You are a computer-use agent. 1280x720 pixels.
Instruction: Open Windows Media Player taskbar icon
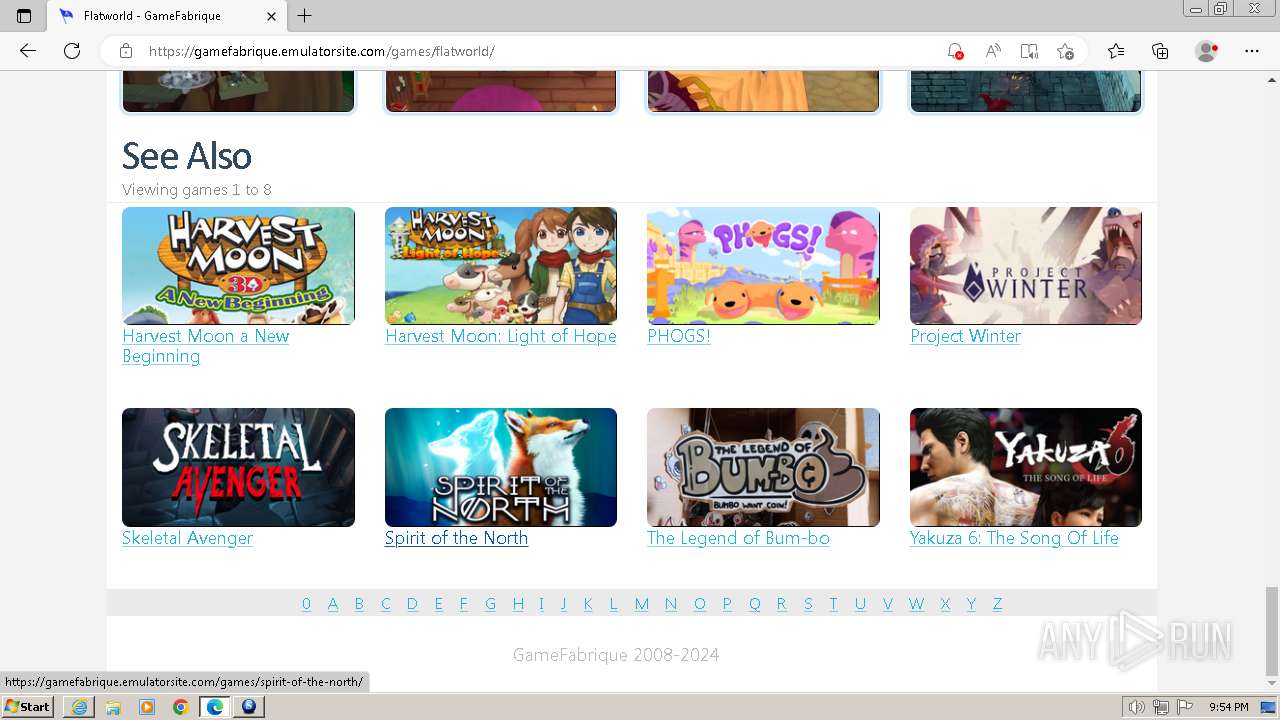(x=147, y=706)
